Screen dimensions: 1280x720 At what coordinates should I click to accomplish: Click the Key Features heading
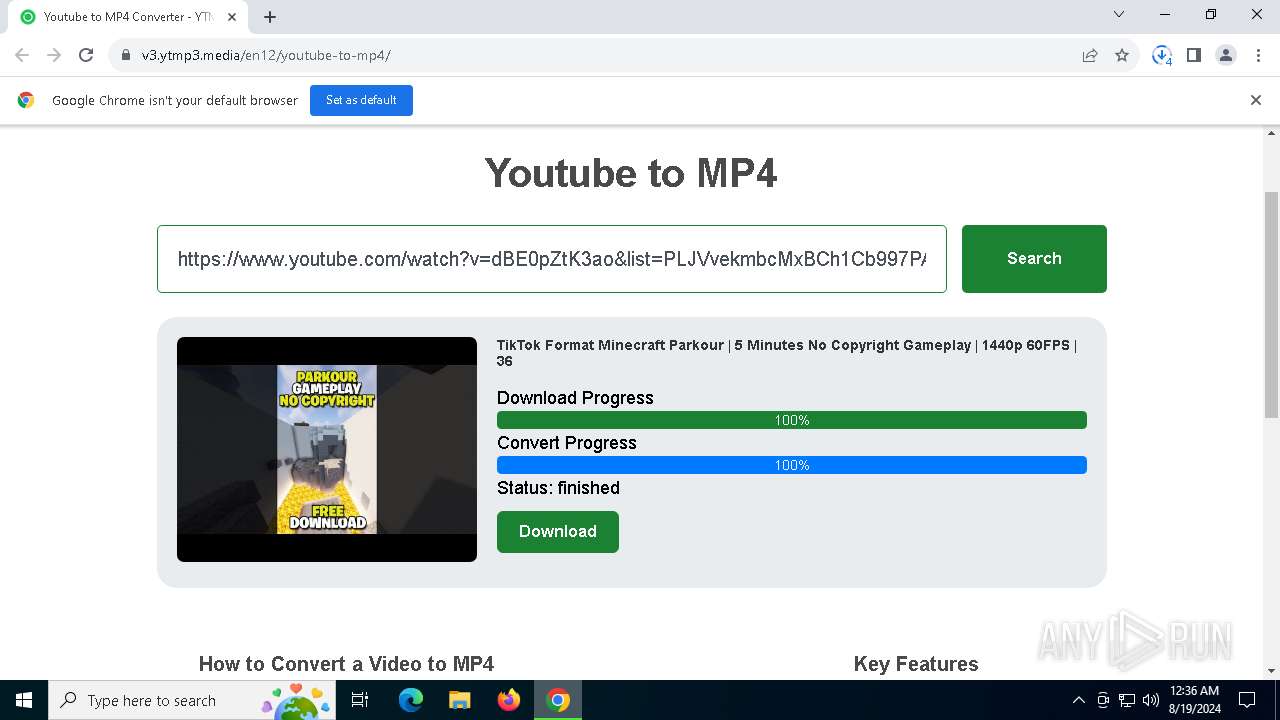click(x=916, y=664)
